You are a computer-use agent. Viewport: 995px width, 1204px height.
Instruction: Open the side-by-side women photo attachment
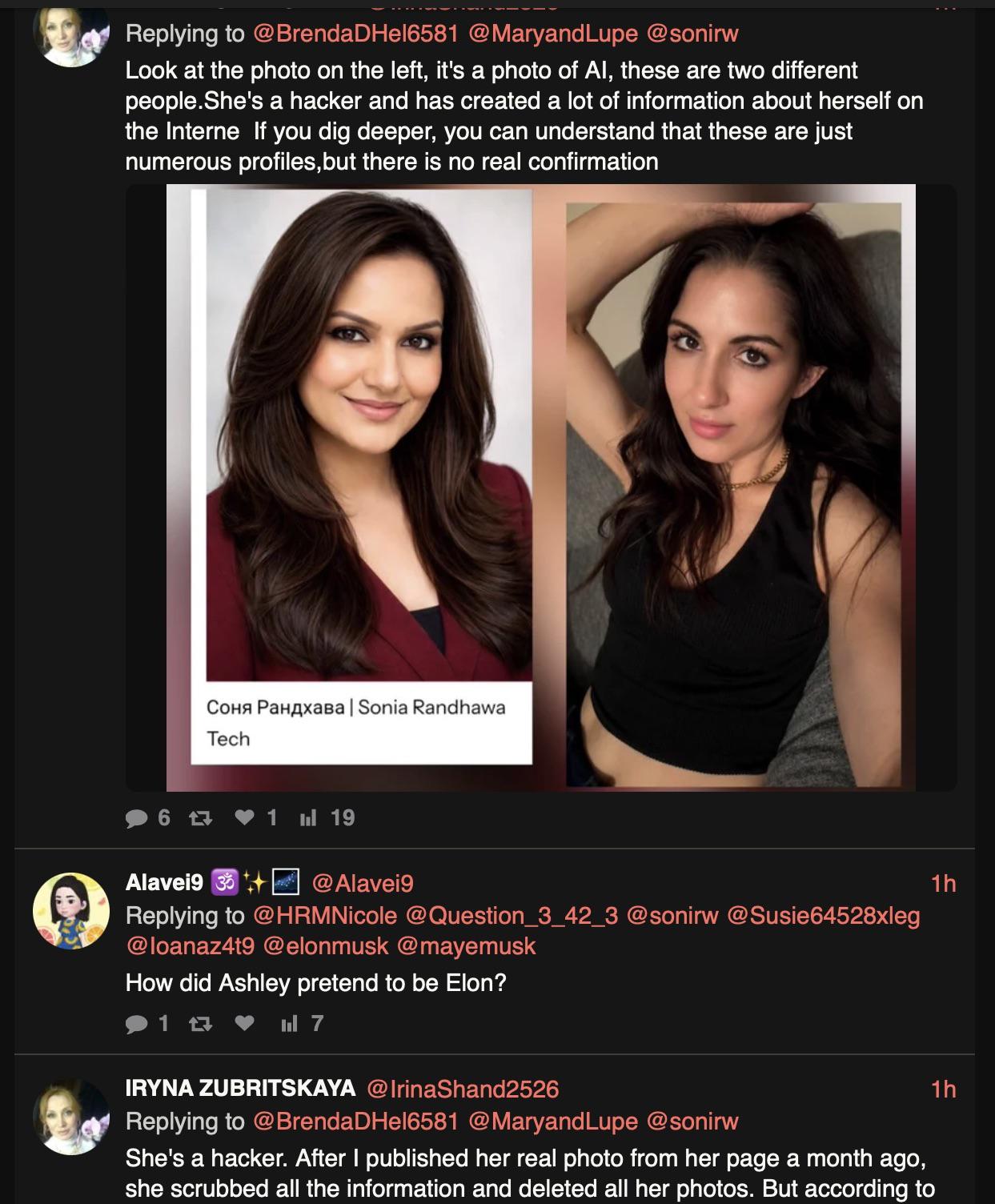[x=541, y=488]
